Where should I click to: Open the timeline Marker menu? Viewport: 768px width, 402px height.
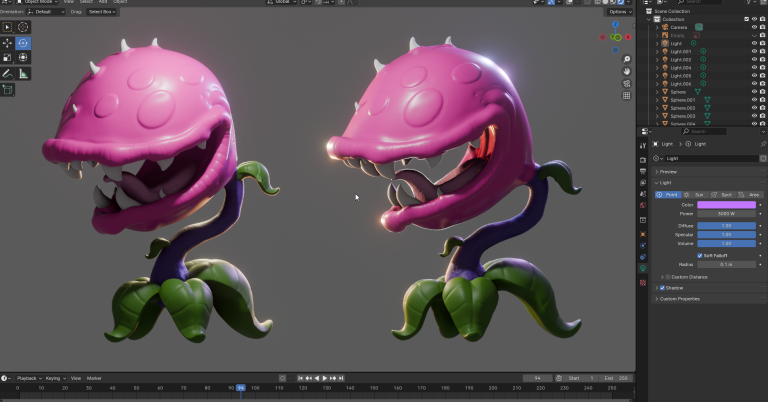tap(94, 378)
